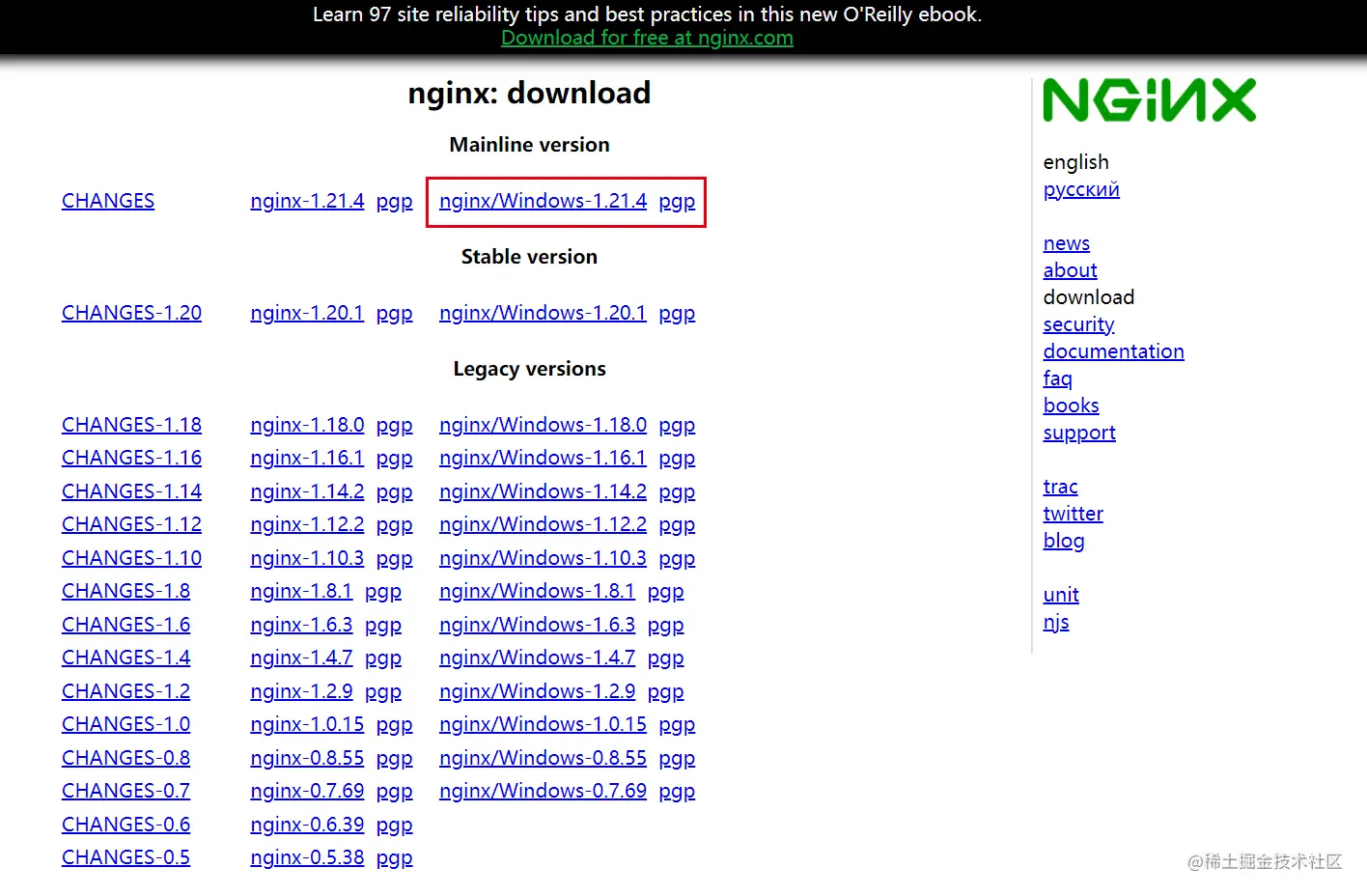Open CHANGES-0.6 link

126,825
